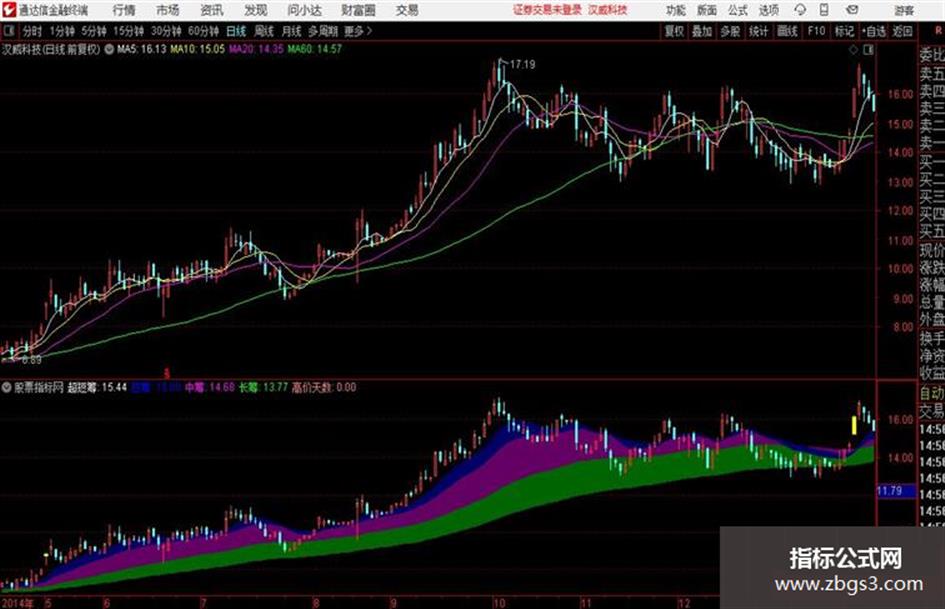This screenshot has height=609, width=945.
Task: Click the panel layout icon before 分时
Action: 8,31
